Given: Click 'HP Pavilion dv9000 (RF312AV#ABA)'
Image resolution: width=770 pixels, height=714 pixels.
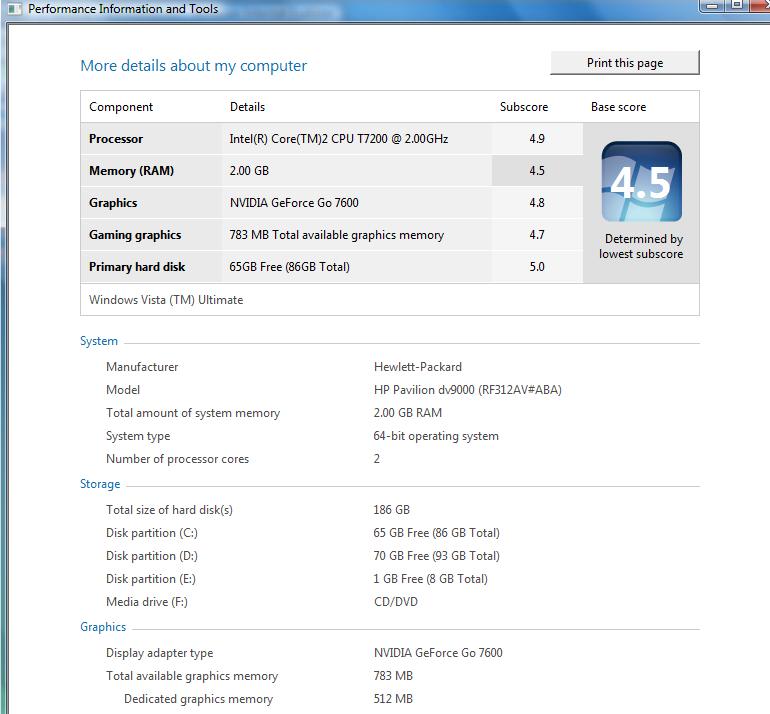Looking at the screenshot, I should pyautogui.click(x=468, y=390).
